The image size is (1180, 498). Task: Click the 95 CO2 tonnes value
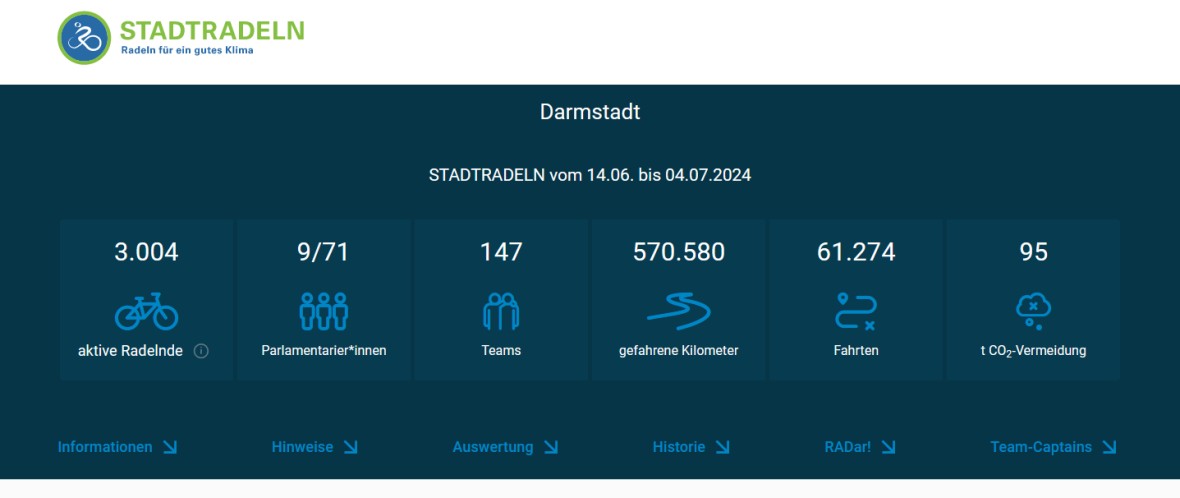pyautogui.click(x=1033, y=252)
